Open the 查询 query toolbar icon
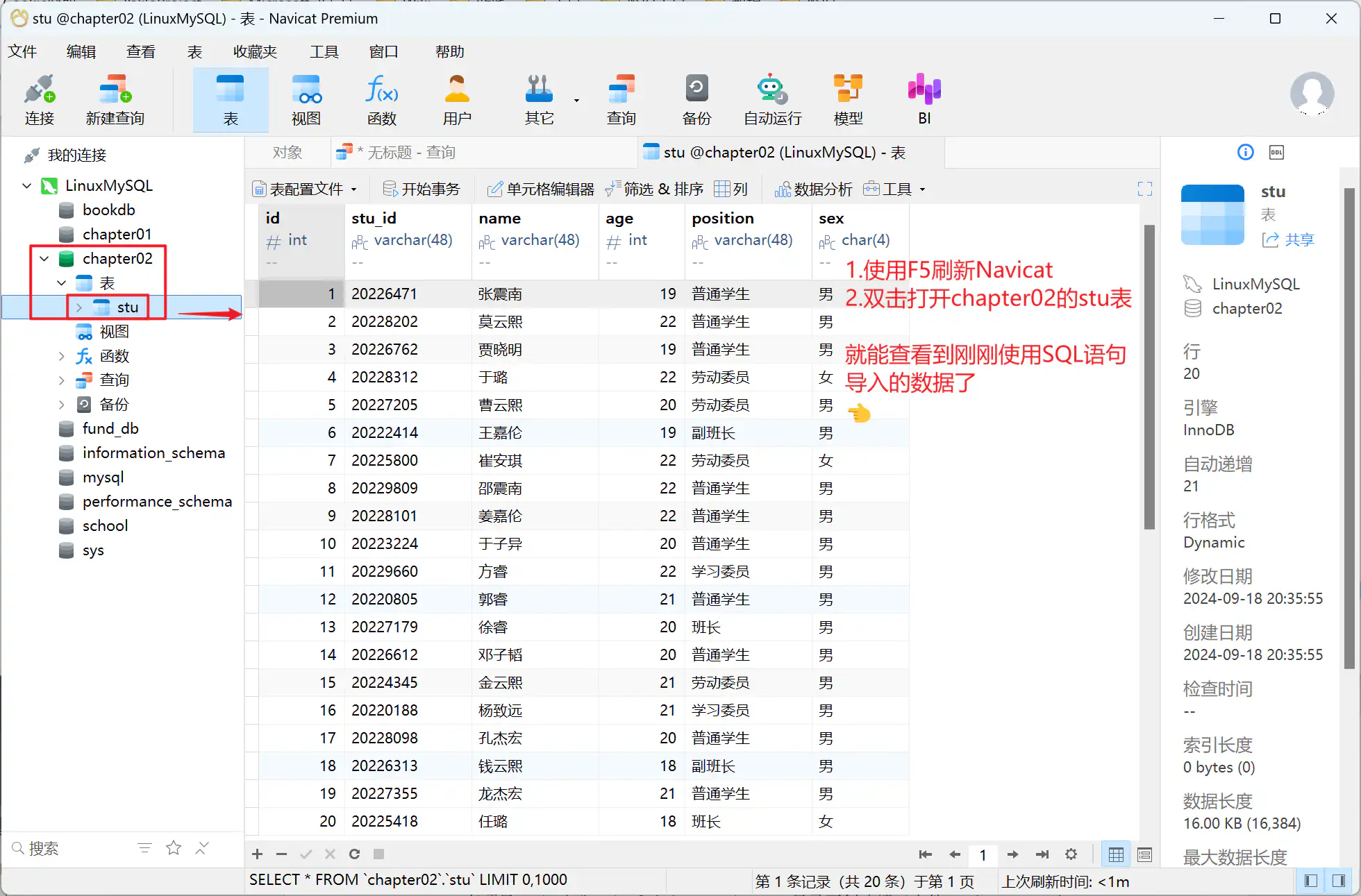Viewport: 1361px width, 896px height. tap(621, 100)
